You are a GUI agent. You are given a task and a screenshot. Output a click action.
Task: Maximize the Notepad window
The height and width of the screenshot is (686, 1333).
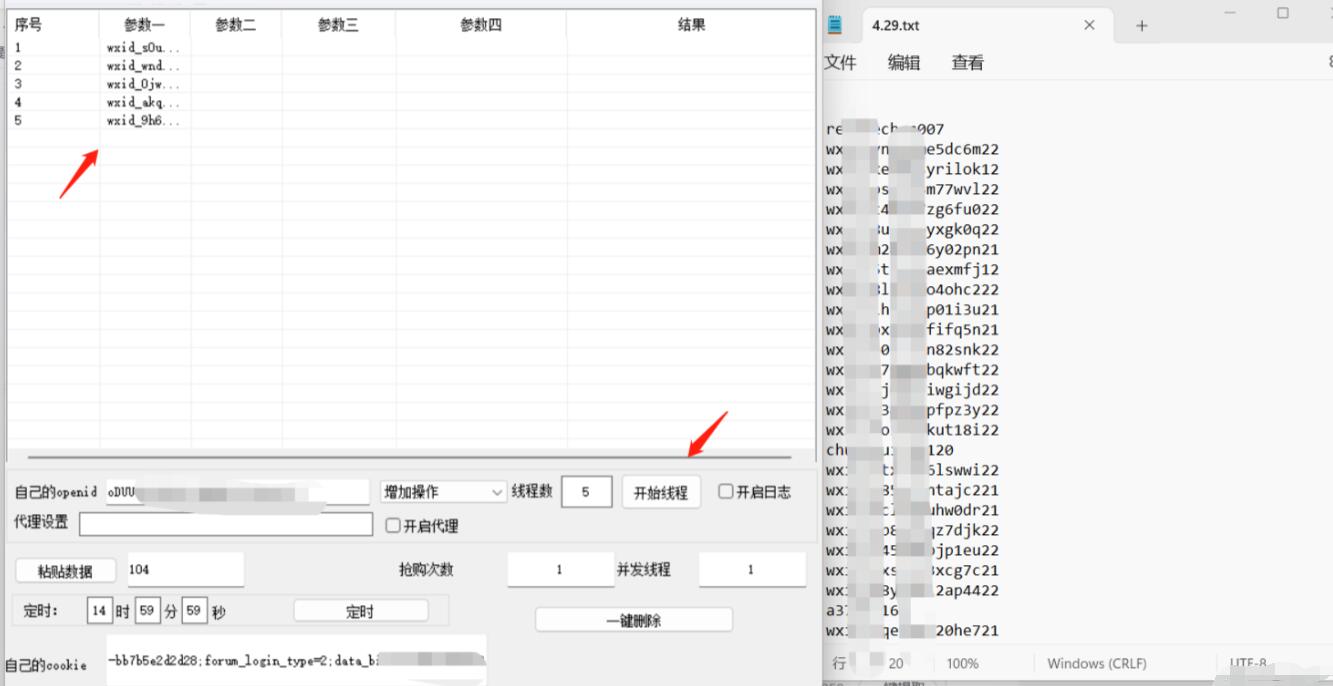1283,13
